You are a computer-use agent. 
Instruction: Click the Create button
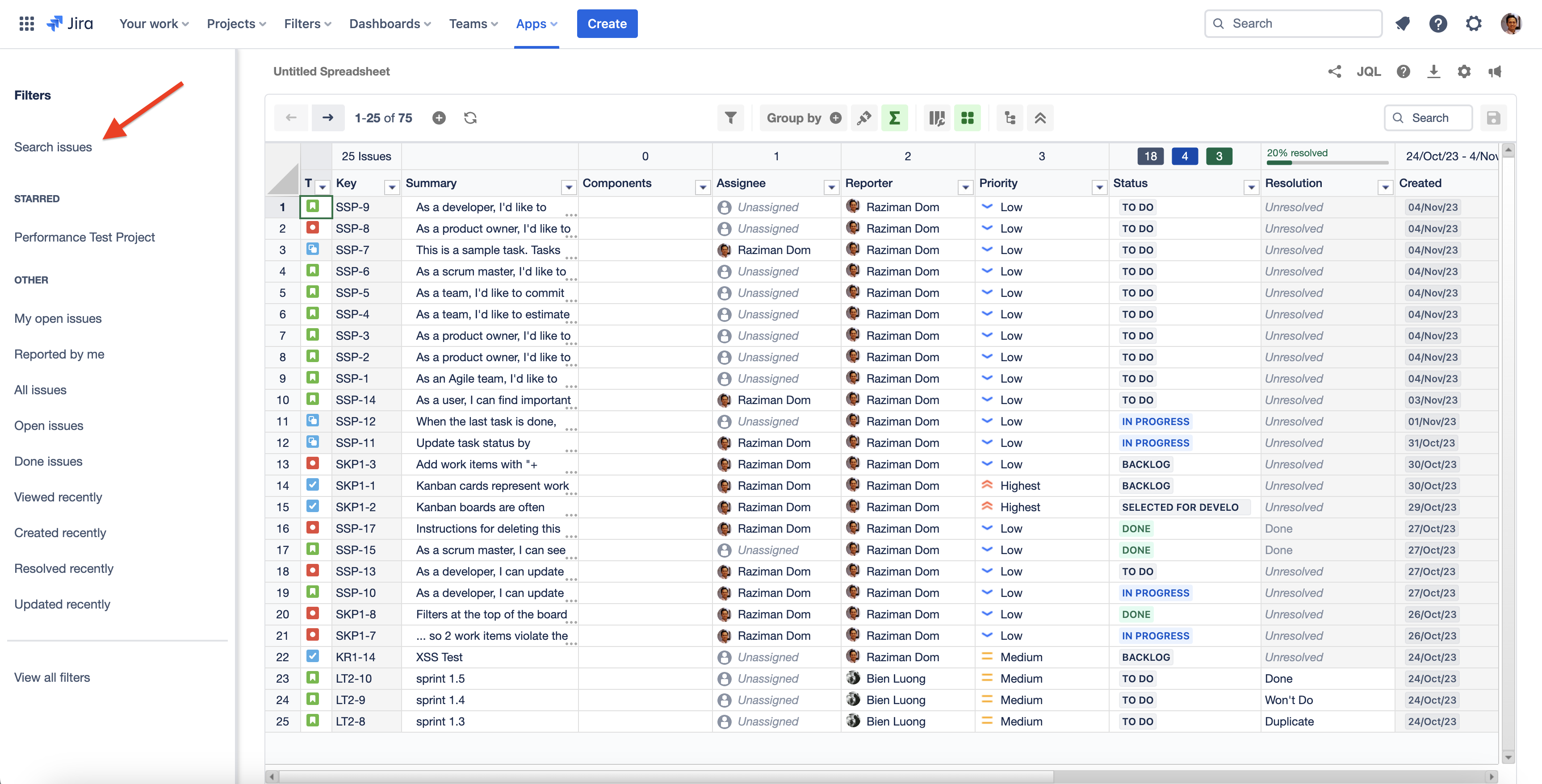(x=607, y=24)
